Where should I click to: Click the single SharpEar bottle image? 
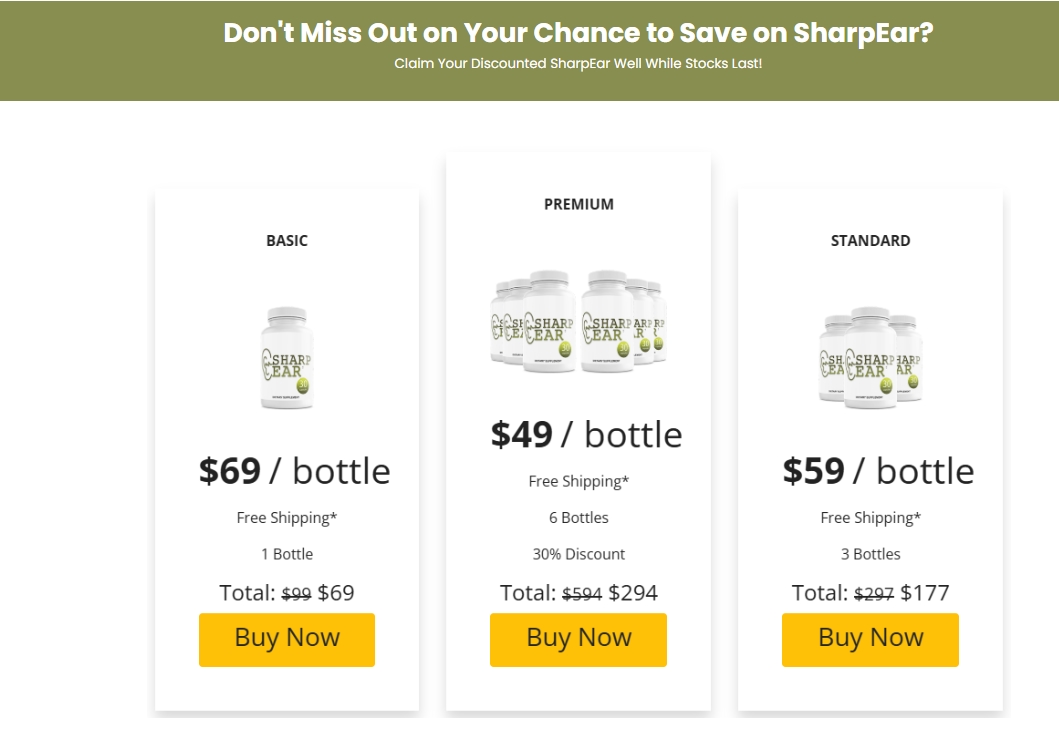(287, 357)
